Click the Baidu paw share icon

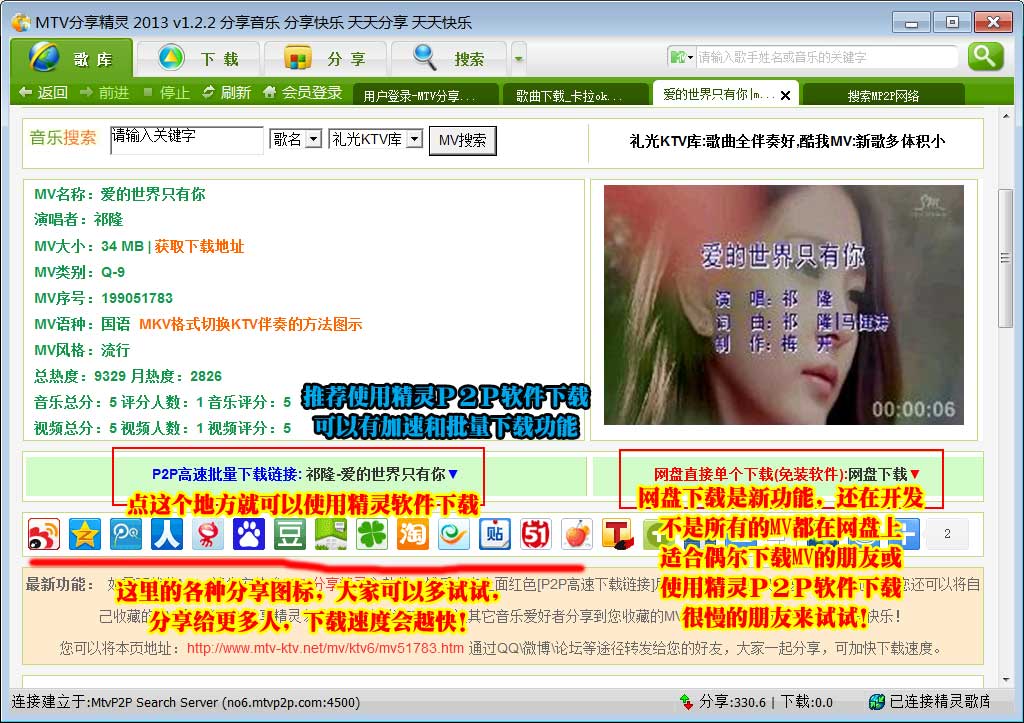coord(249,534)
